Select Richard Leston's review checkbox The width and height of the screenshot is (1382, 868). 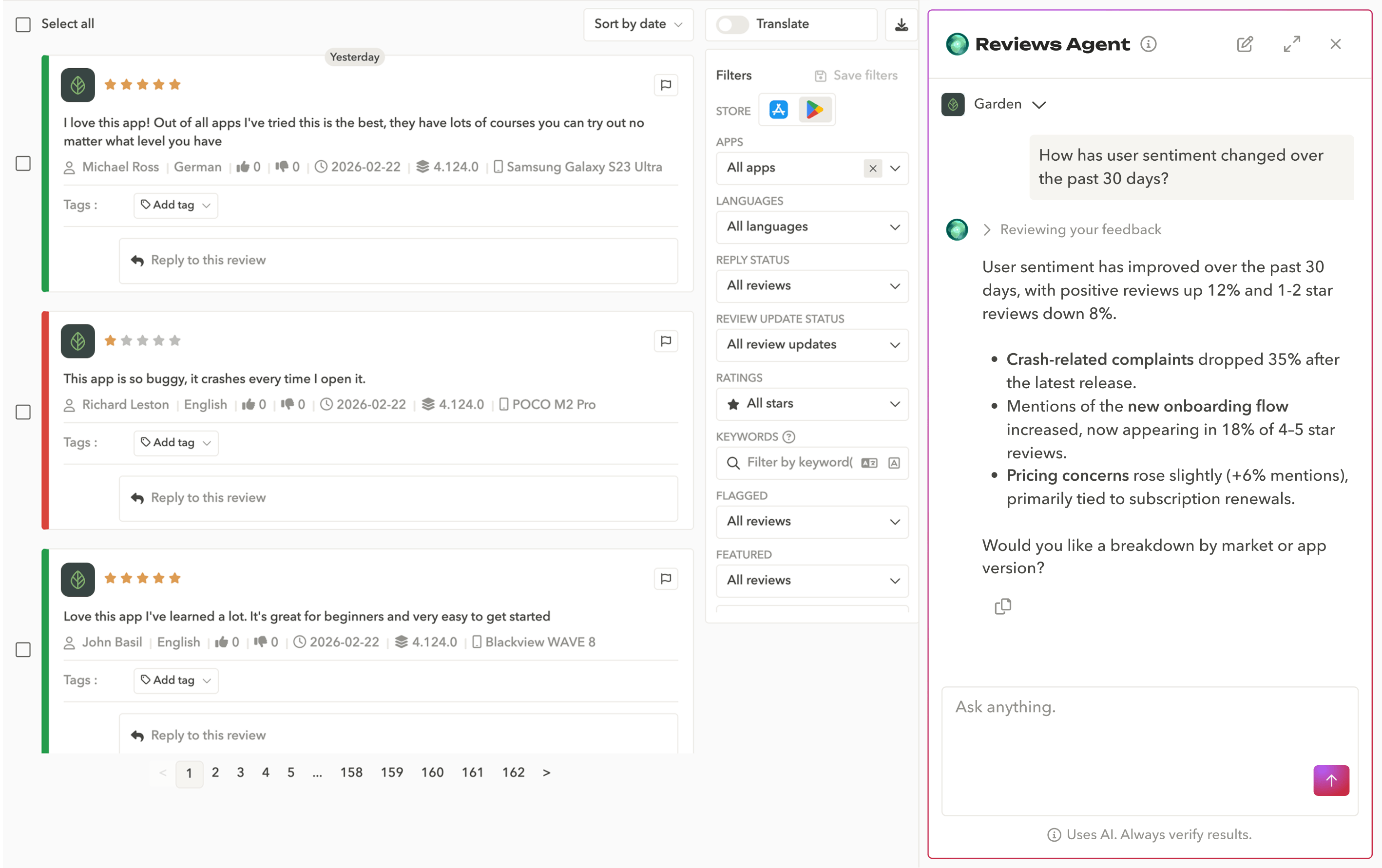(23, 411)
